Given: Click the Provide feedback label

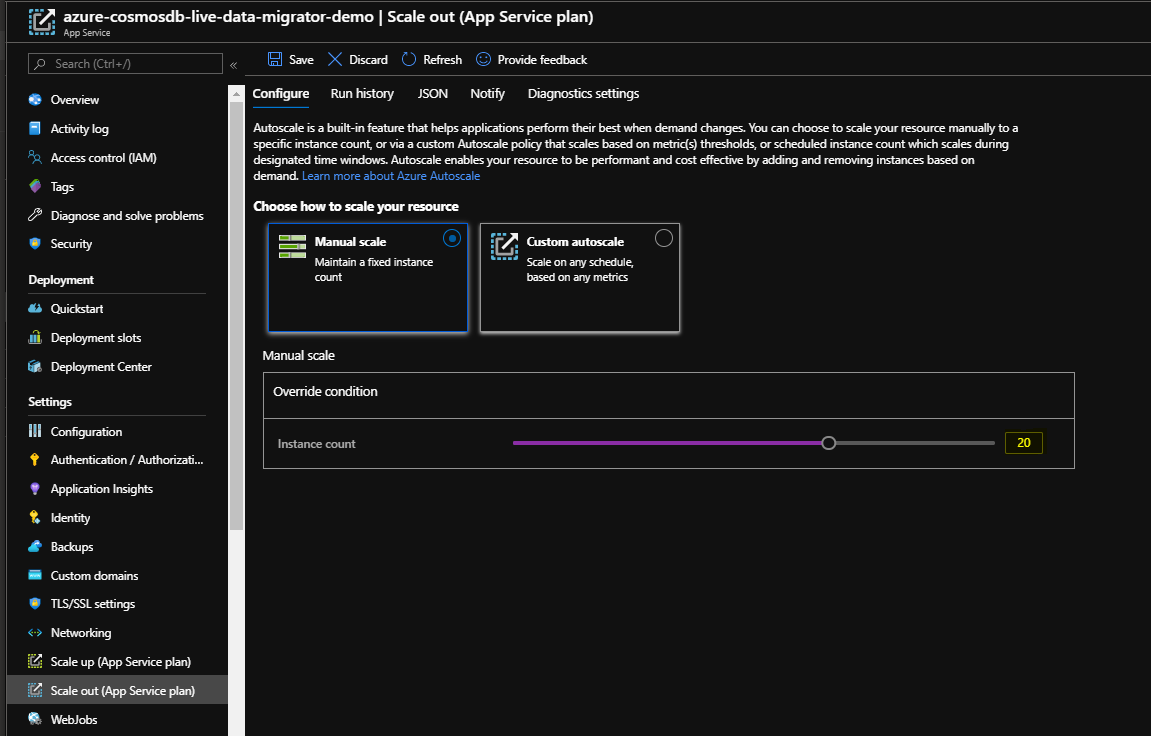Looking at the screenshot, I should (542, 60).
